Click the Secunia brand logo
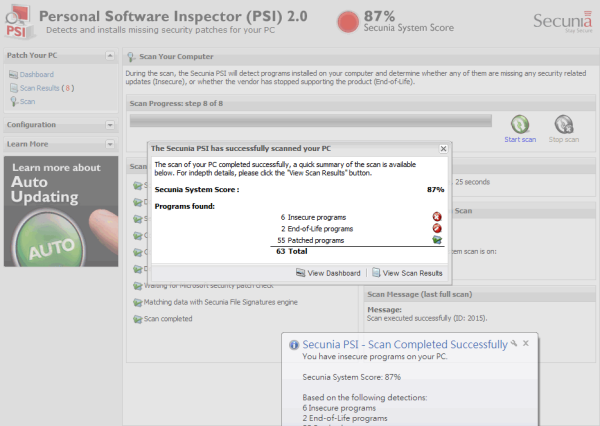Image resolution: width=600 pixels, height=426 pixels. coord(562,22)
